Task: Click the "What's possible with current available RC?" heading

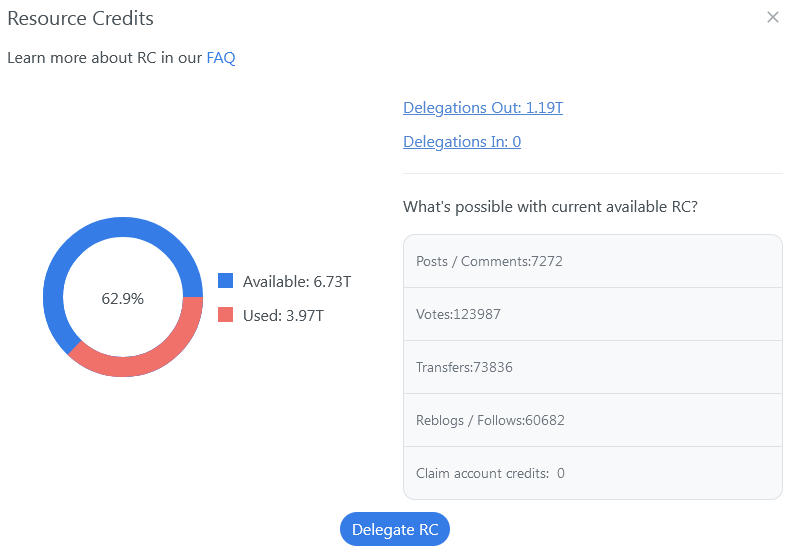Action: (x=550, y=207)
